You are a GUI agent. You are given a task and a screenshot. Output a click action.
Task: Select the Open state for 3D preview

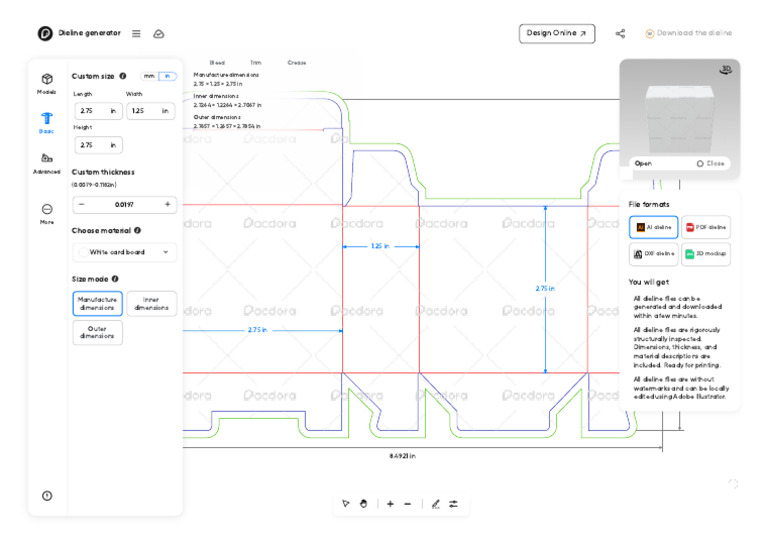click(643, 163)
